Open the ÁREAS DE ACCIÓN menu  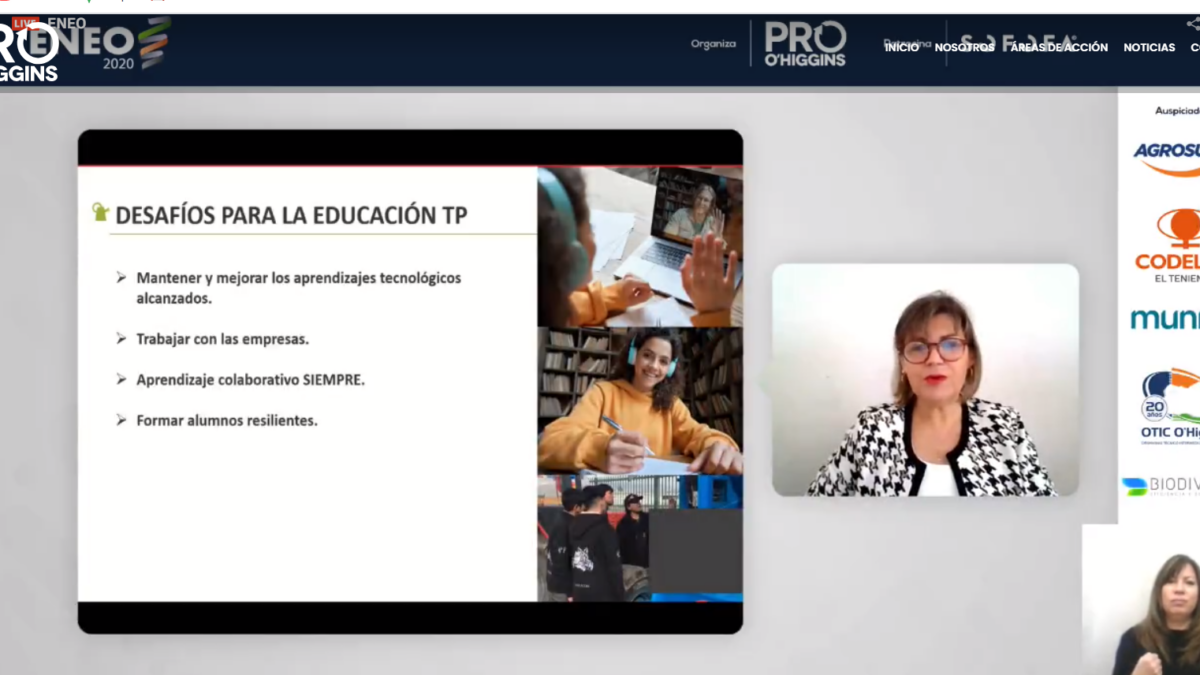1059,47
